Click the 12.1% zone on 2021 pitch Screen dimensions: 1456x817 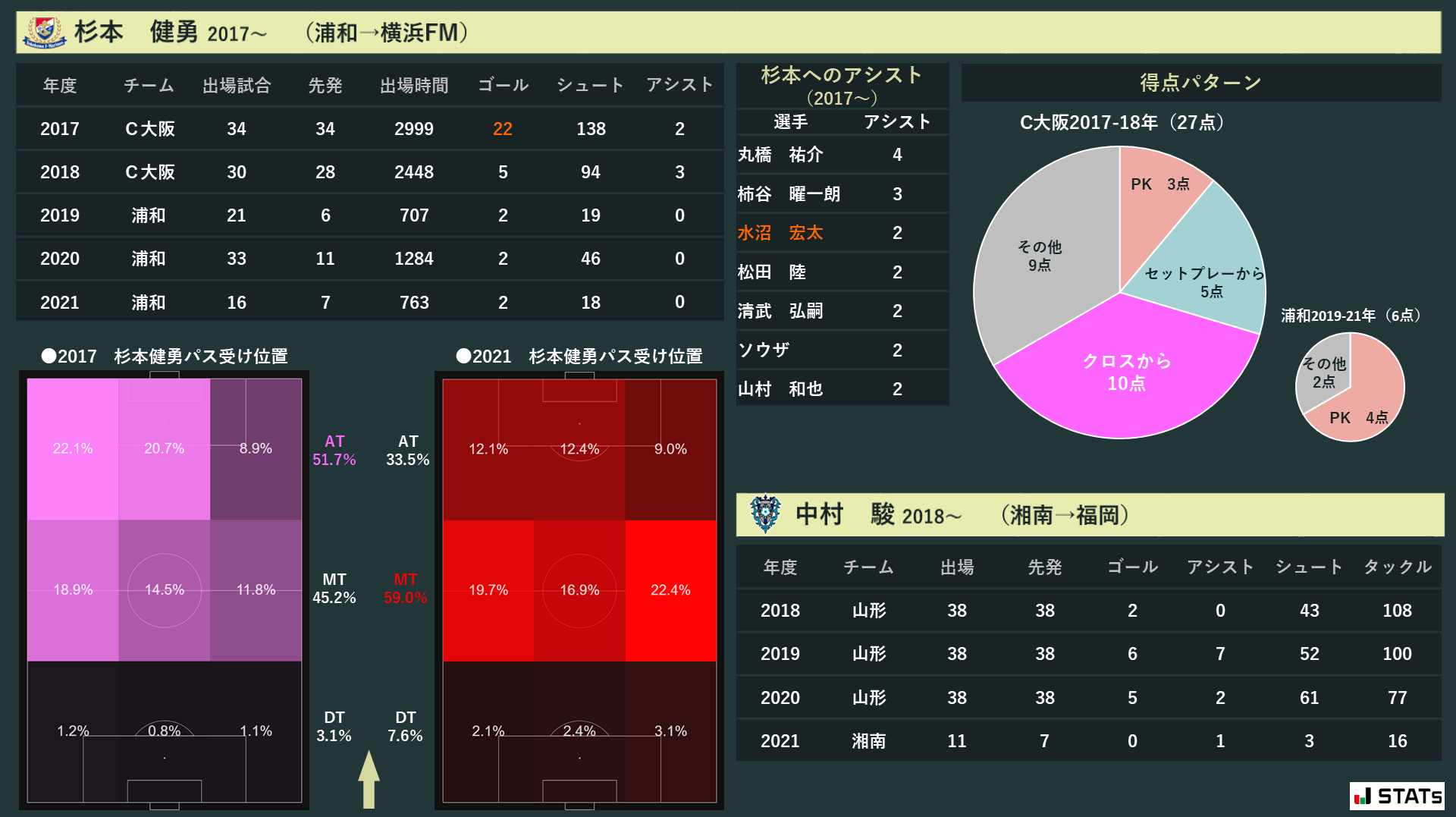point(488,449)
